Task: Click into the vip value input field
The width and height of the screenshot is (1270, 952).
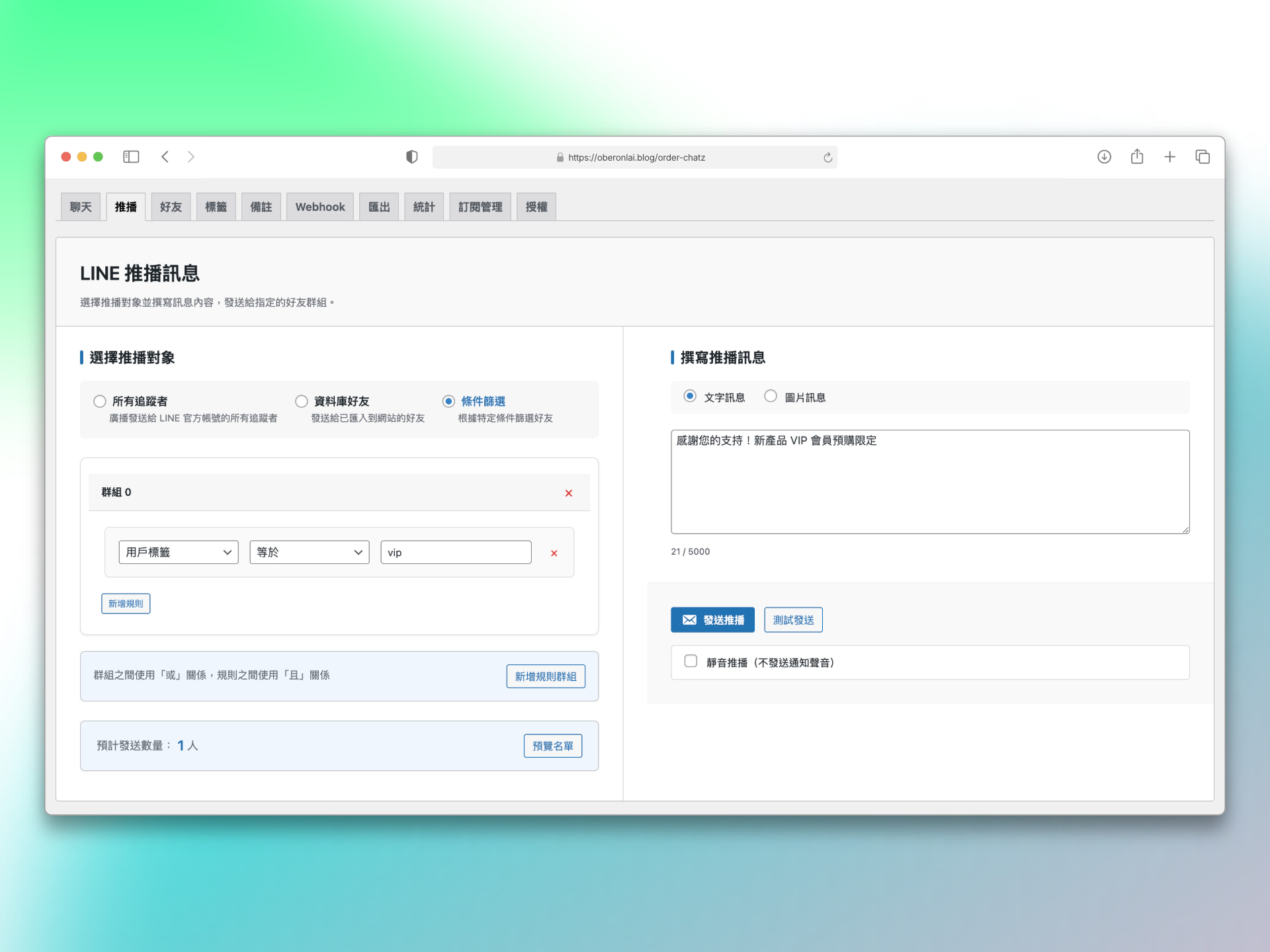Action: coord(456,552)
